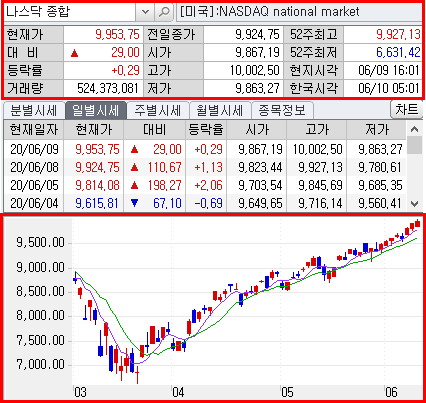
Task: Click the 20/06/04 row down-triangle icon
Action: [135, 203]
